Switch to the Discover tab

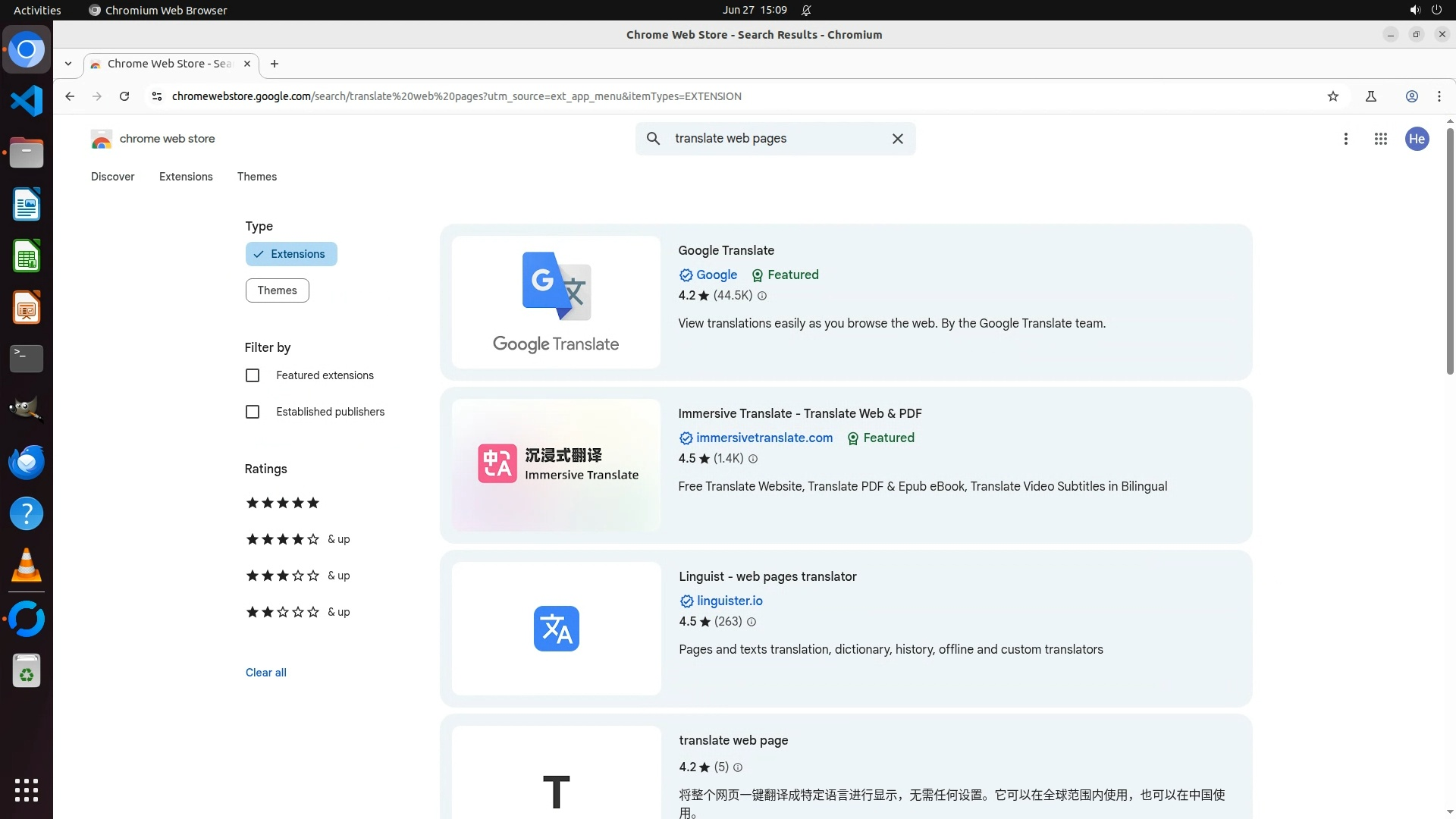coord(112,177)
